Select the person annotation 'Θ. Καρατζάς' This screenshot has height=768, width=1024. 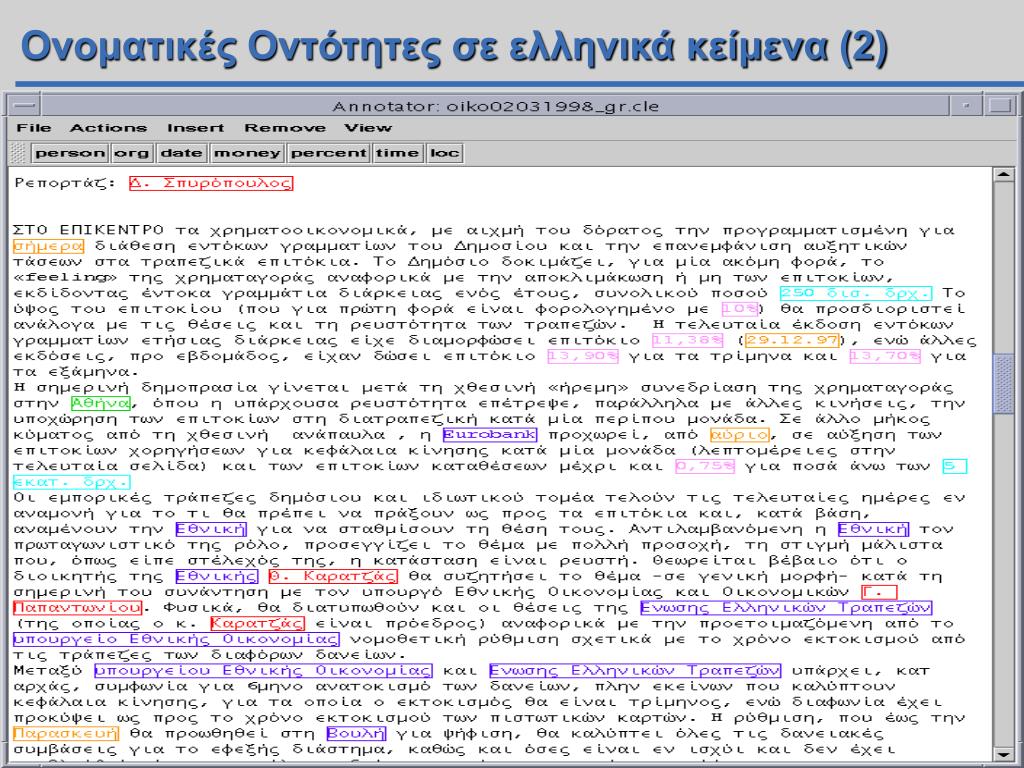pyautogui.click(x=333, y=576)
